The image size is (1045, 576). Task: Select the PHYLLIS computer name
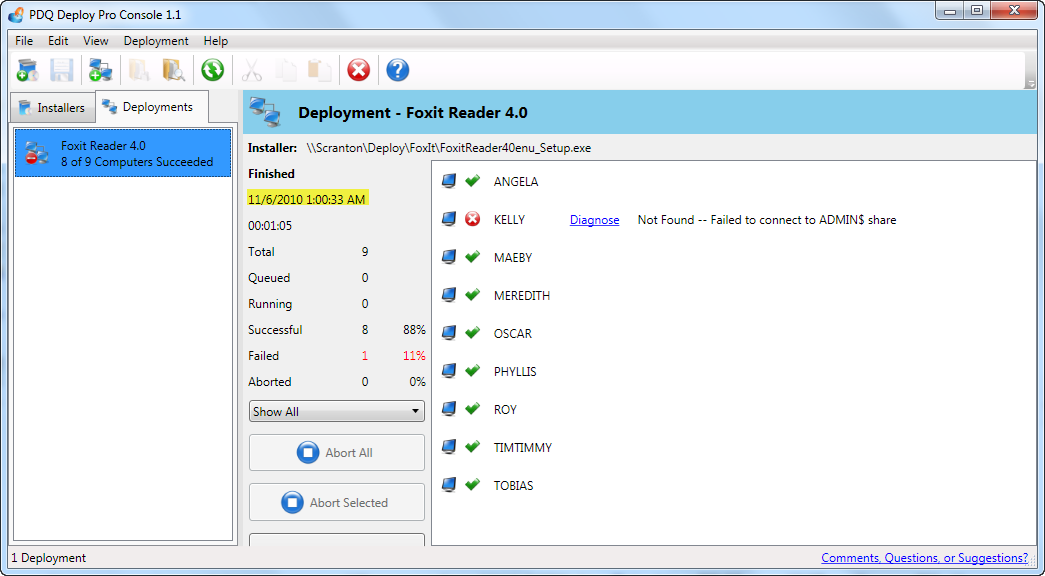point(515,371)
